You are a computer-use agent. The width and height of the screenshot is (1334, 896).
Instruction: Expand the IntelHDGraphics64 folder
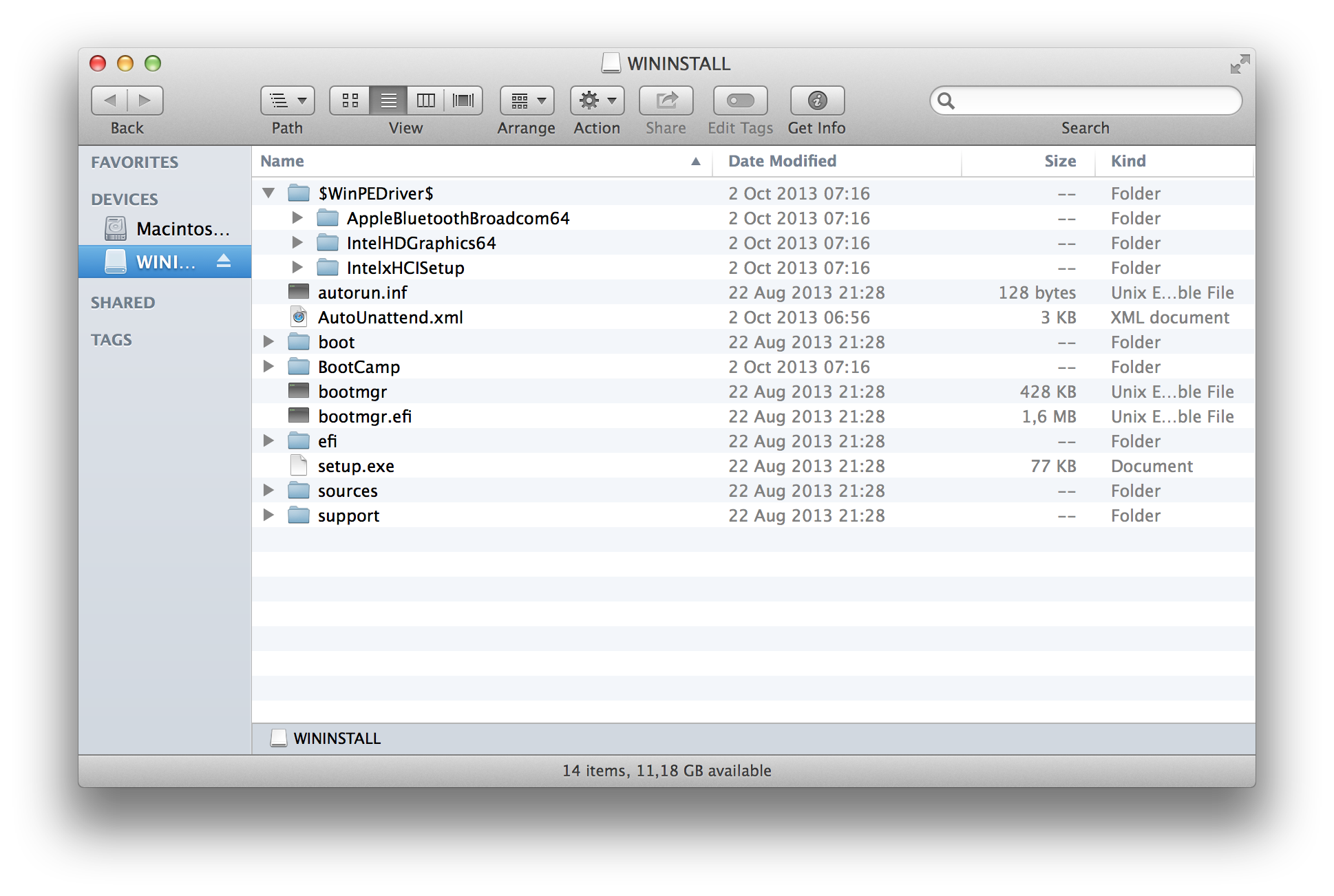[297, 243]
